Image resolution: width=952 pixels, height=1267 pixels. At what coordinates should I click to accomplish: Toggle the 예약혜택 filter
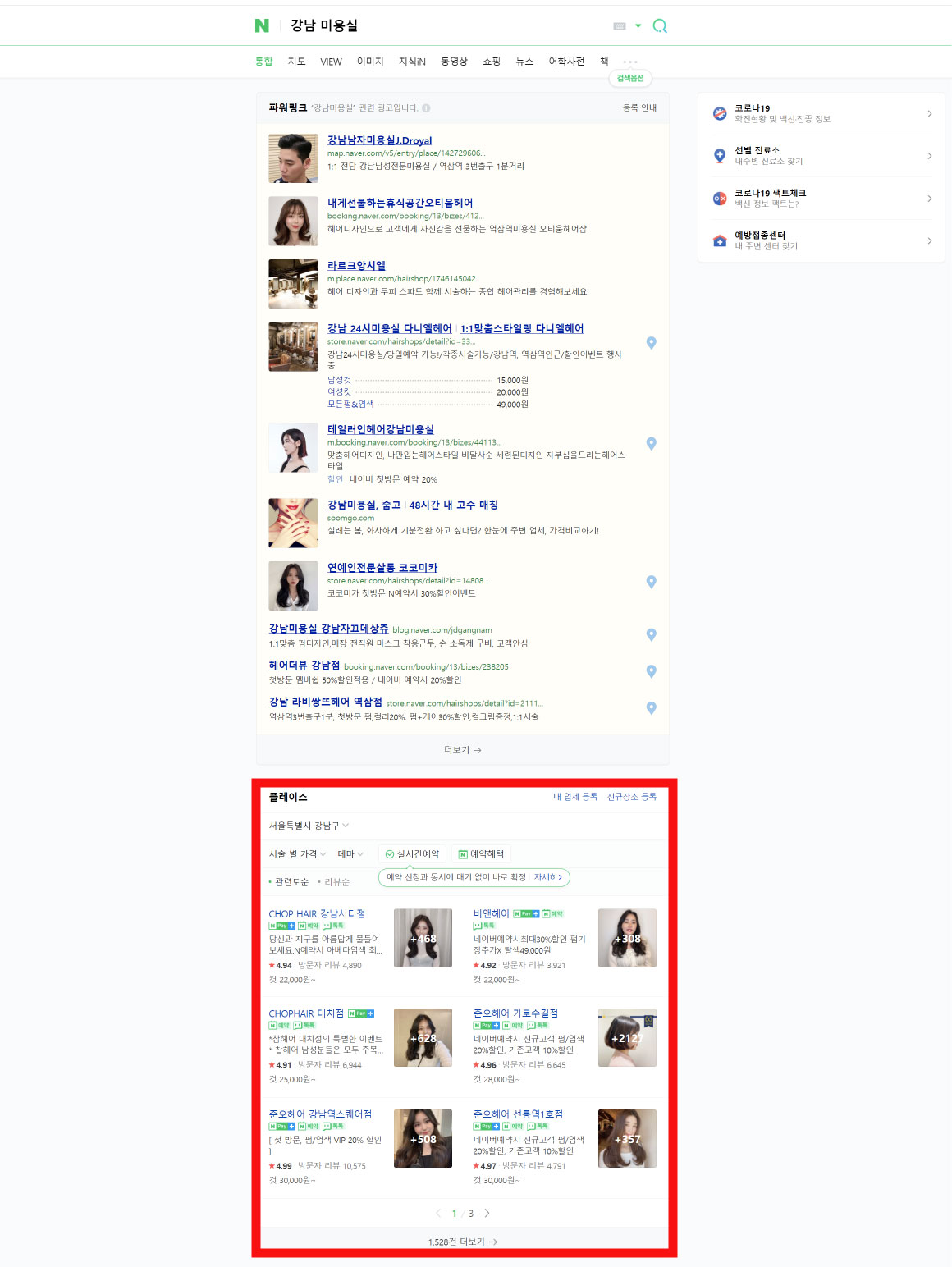[481, 854]
